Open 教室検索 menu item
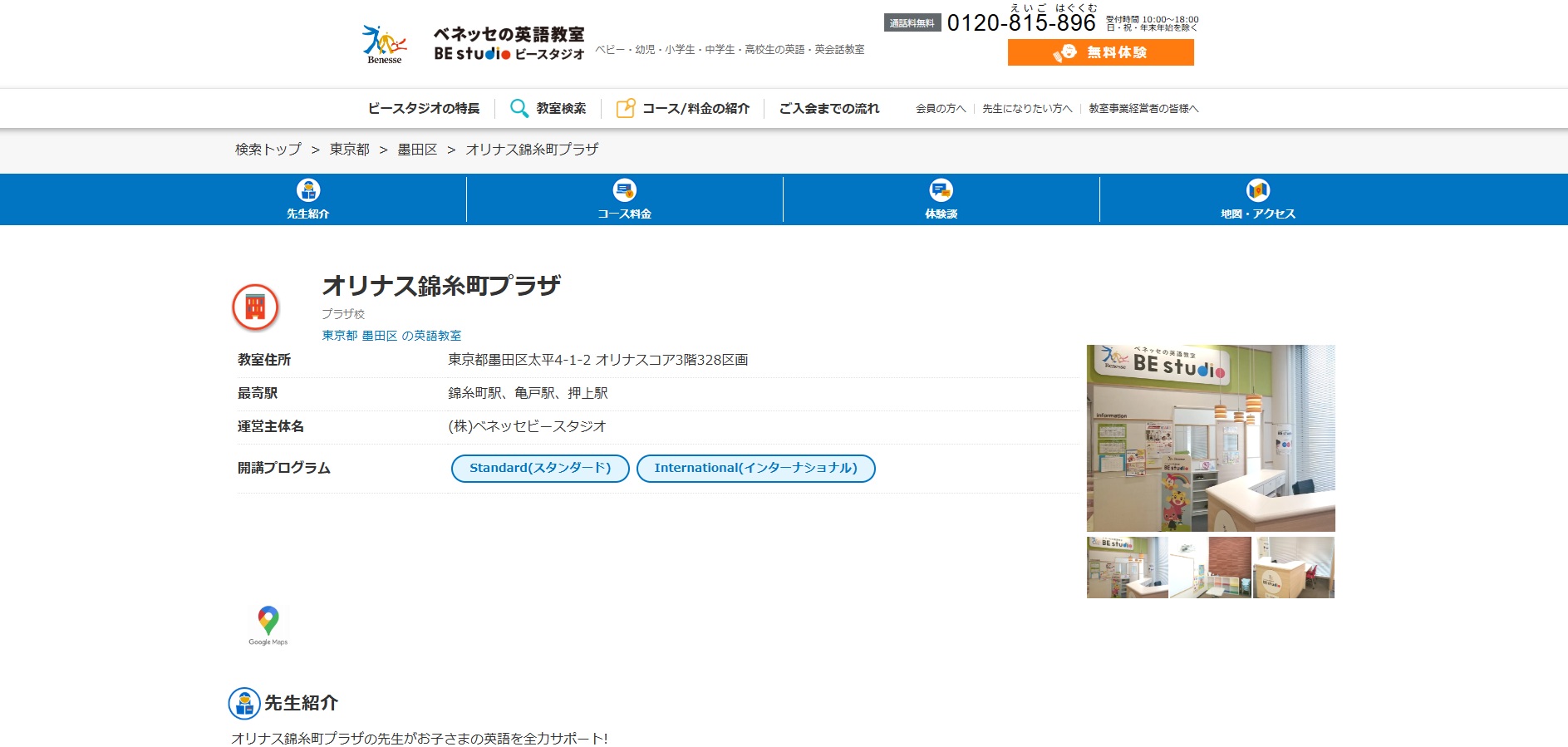The width and height of the screenshot is (1568, 747). pos(561,109)
